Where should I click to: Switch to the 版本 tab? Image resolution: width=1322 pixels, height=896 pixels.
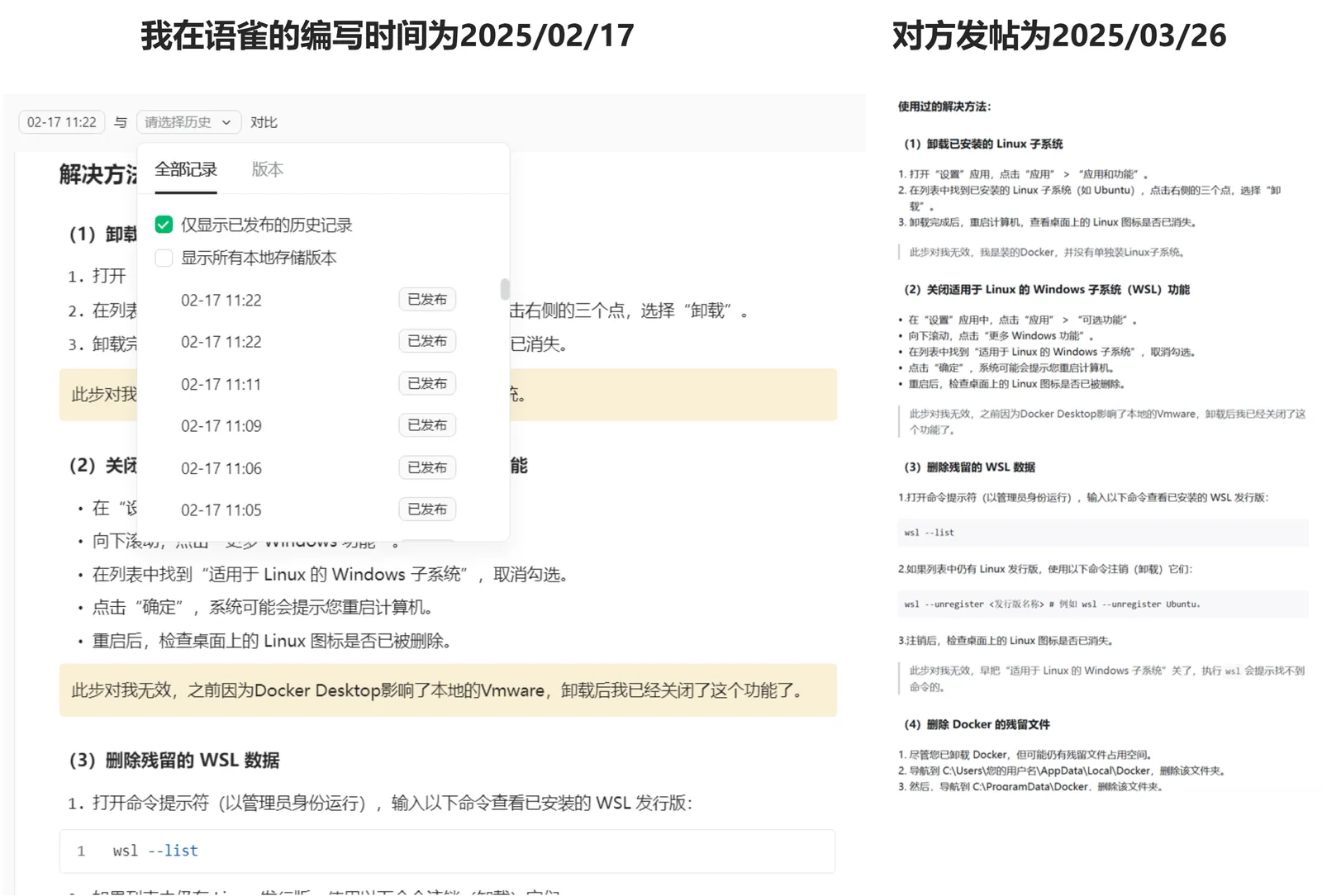266,169
